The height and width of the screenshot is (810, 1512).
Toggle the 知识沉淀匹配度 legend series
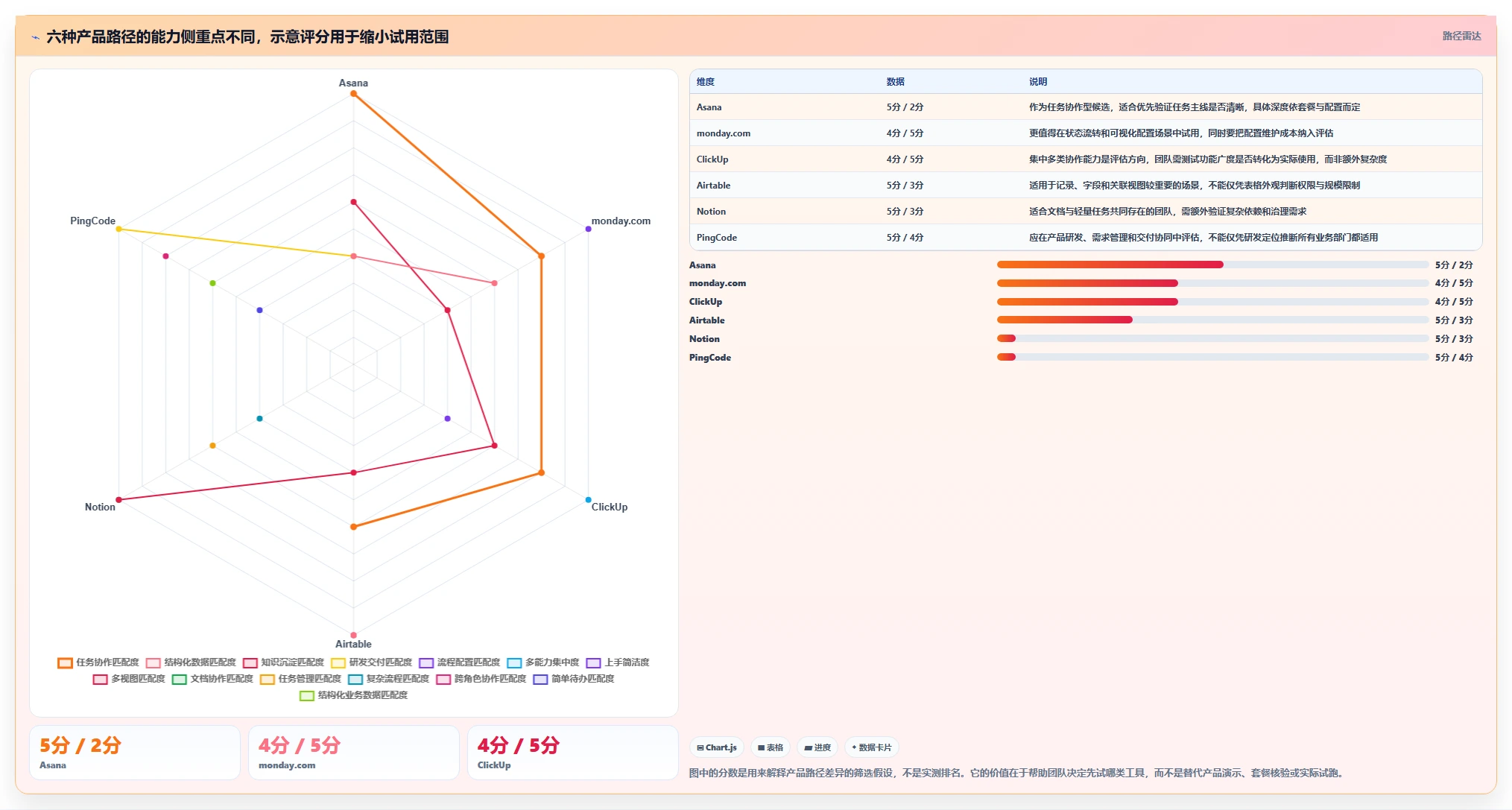[283, 662]
